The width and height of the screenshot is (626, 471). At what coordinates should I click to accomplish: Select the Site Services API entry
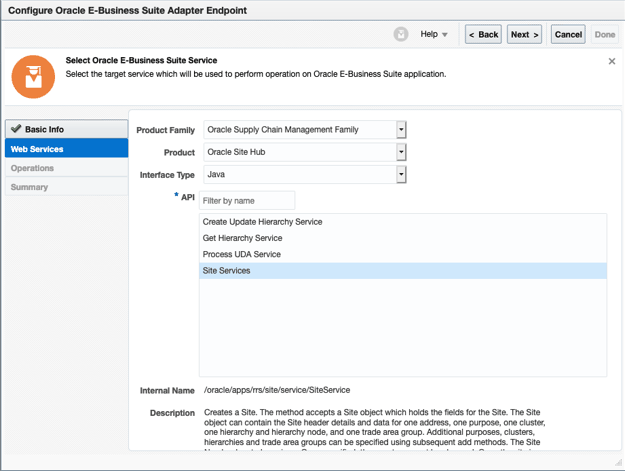coord(227,271)
